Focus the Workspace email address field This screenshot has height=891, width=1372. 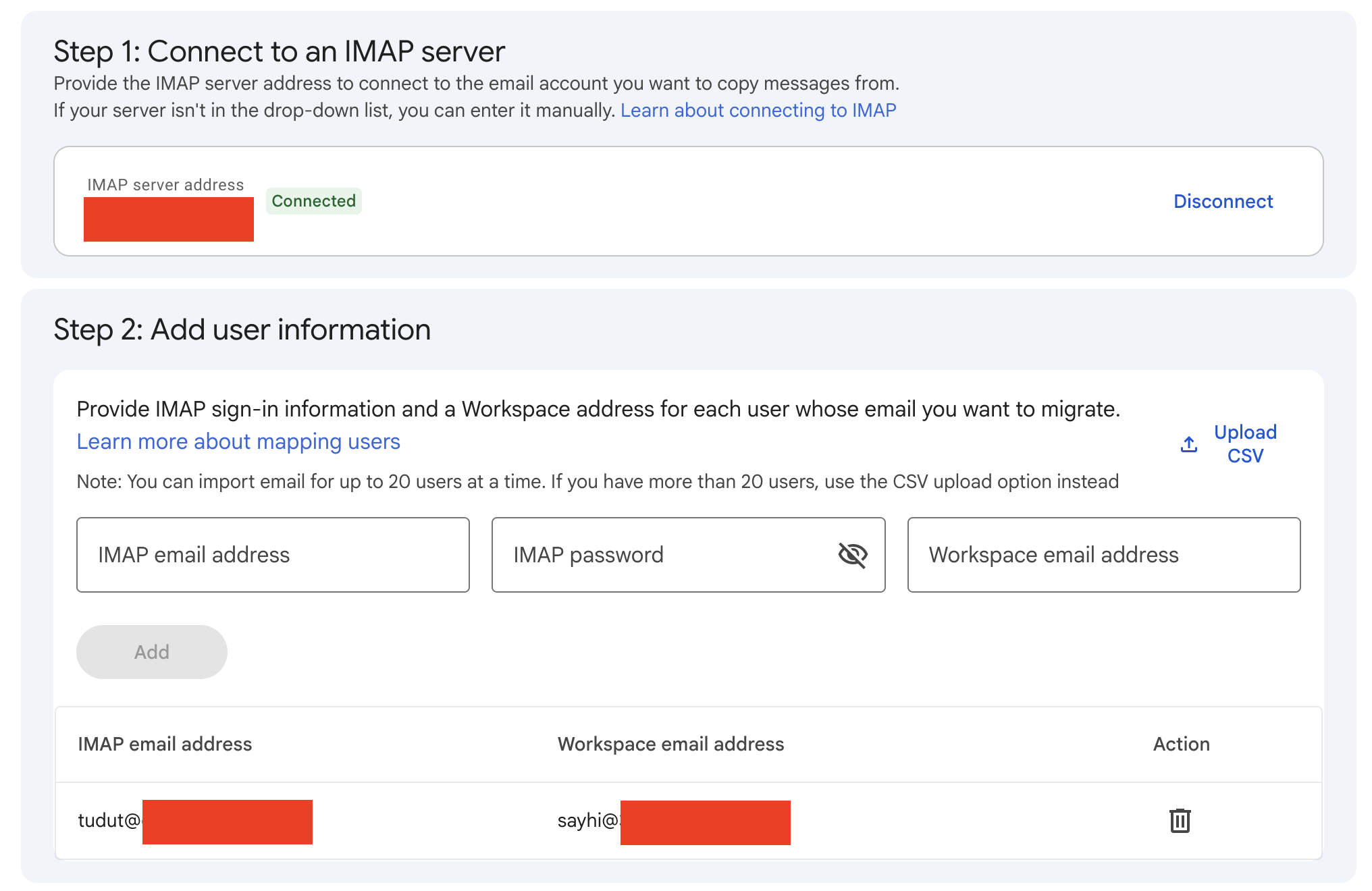click(x=1103, y=555)
